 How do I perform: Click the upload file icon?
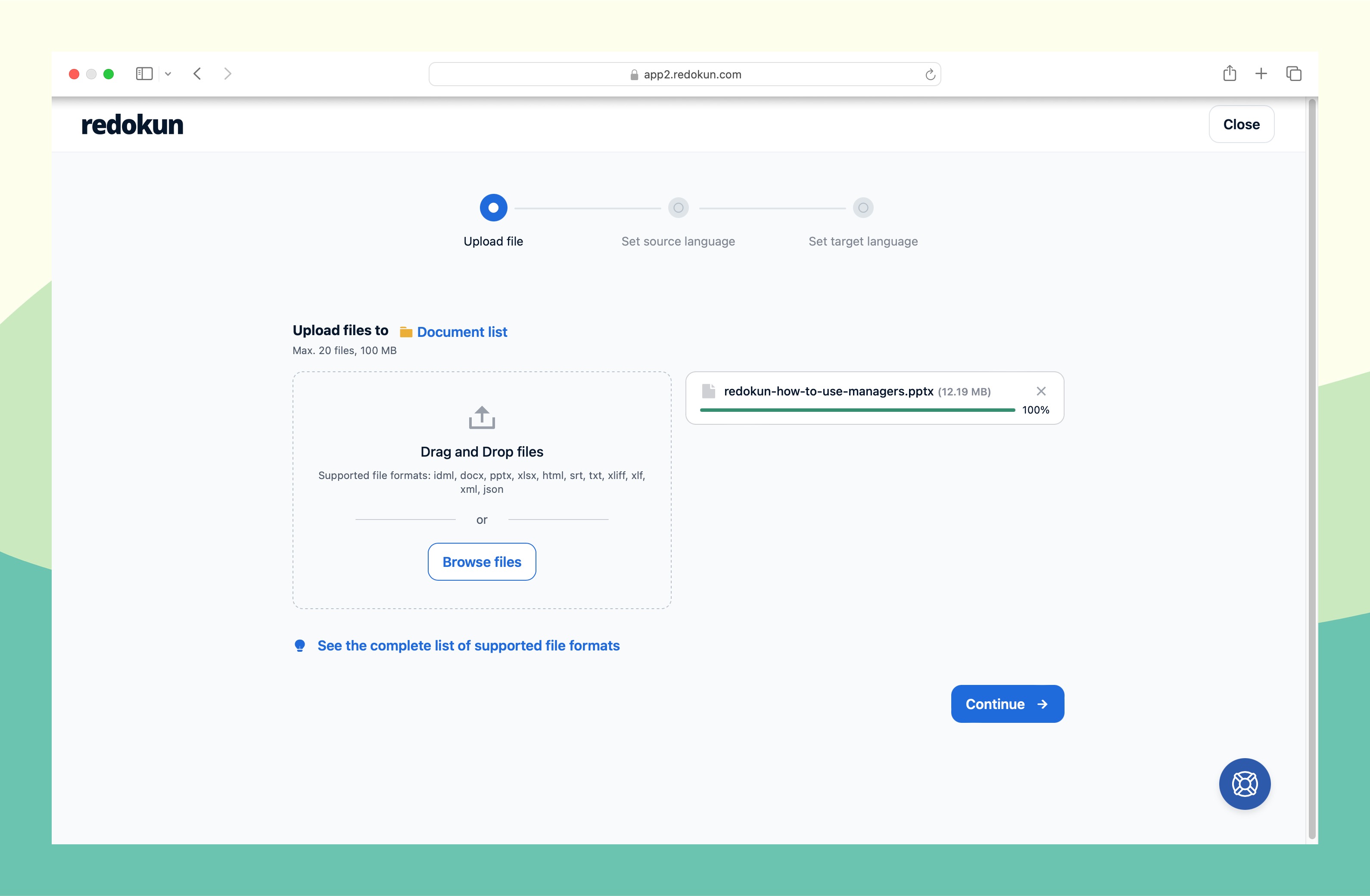tap(481, 417)
